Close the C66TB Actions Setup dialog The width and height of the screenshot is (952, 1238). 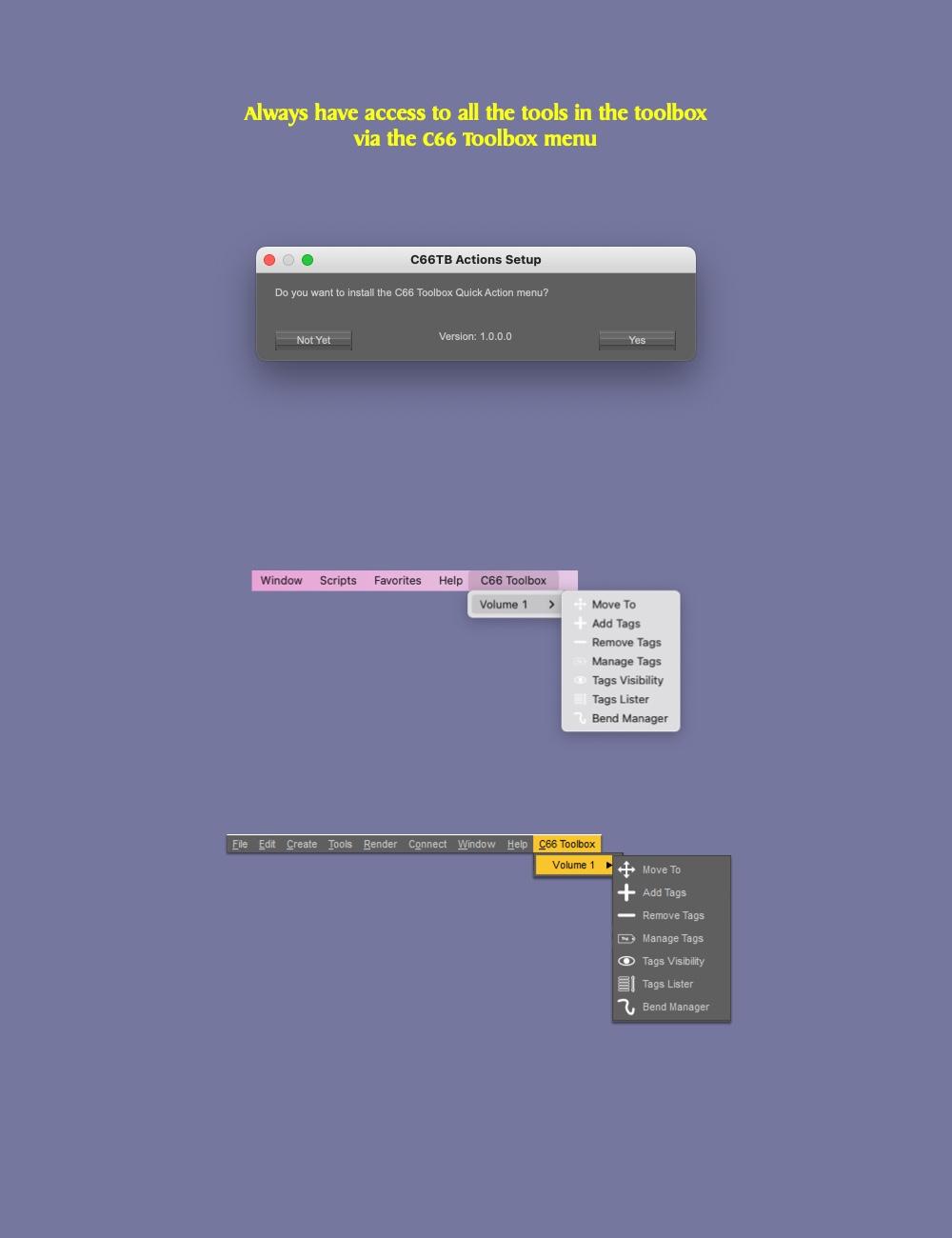coord(269,260)
